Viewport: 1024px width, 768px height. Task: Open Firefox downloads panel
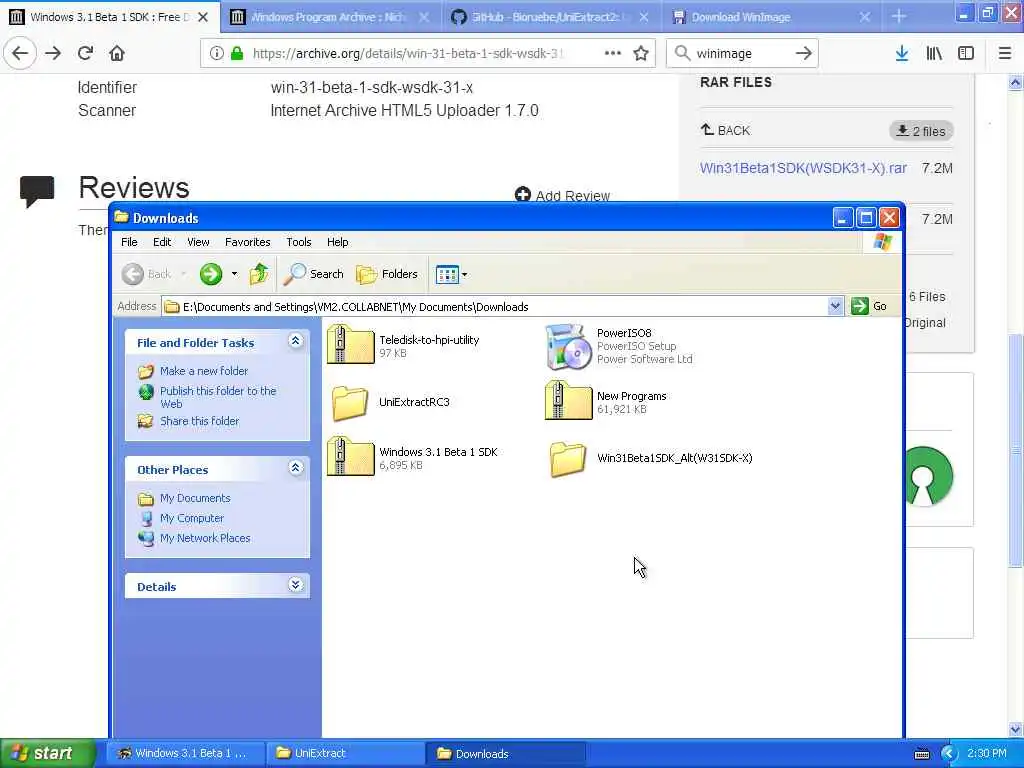click(x=902, y=53)
